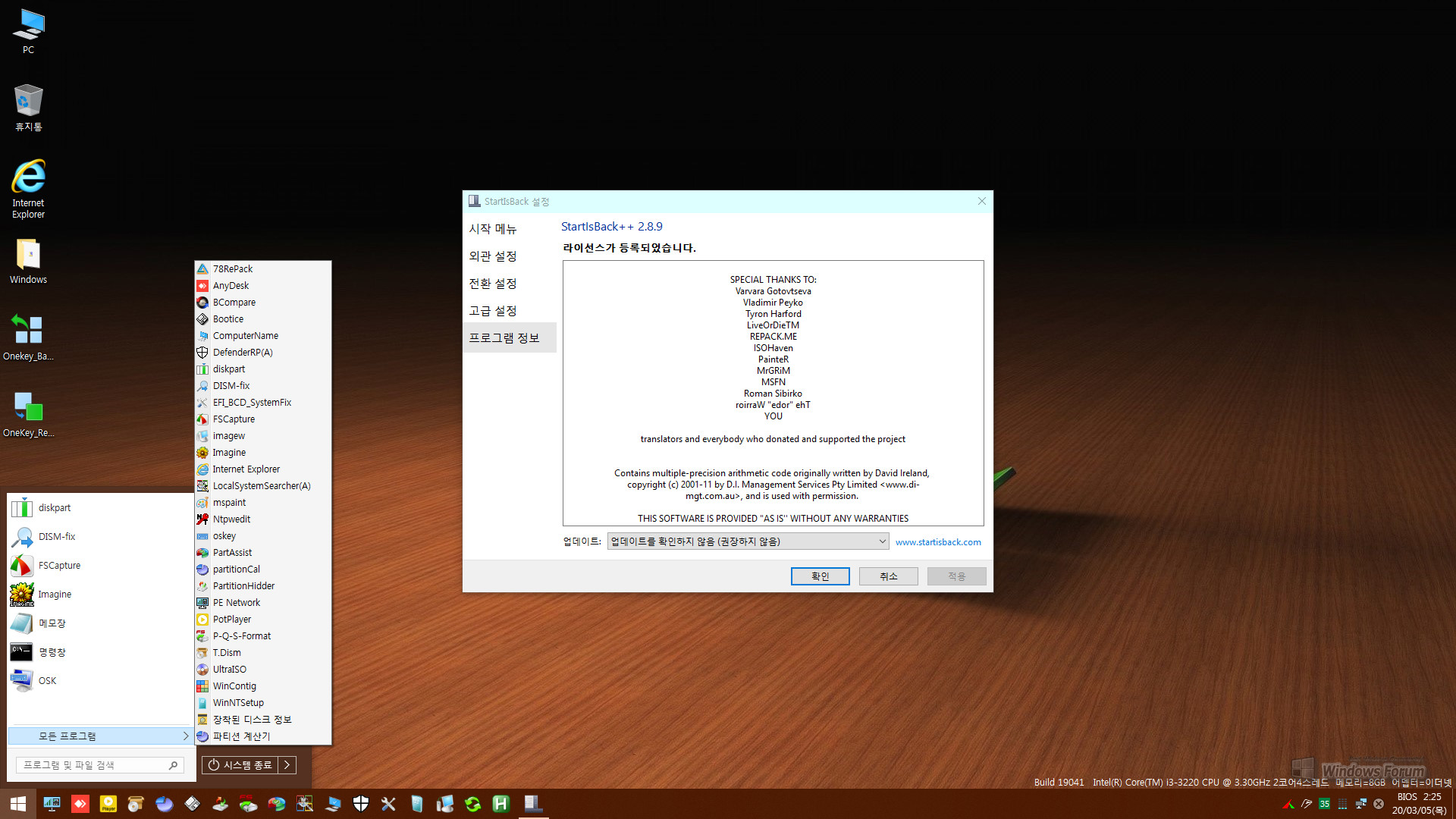The image size is (1456, 819).
Task: Click the LocalSystemSearcher(A) icon entry
Action: (x=262, y=486)
